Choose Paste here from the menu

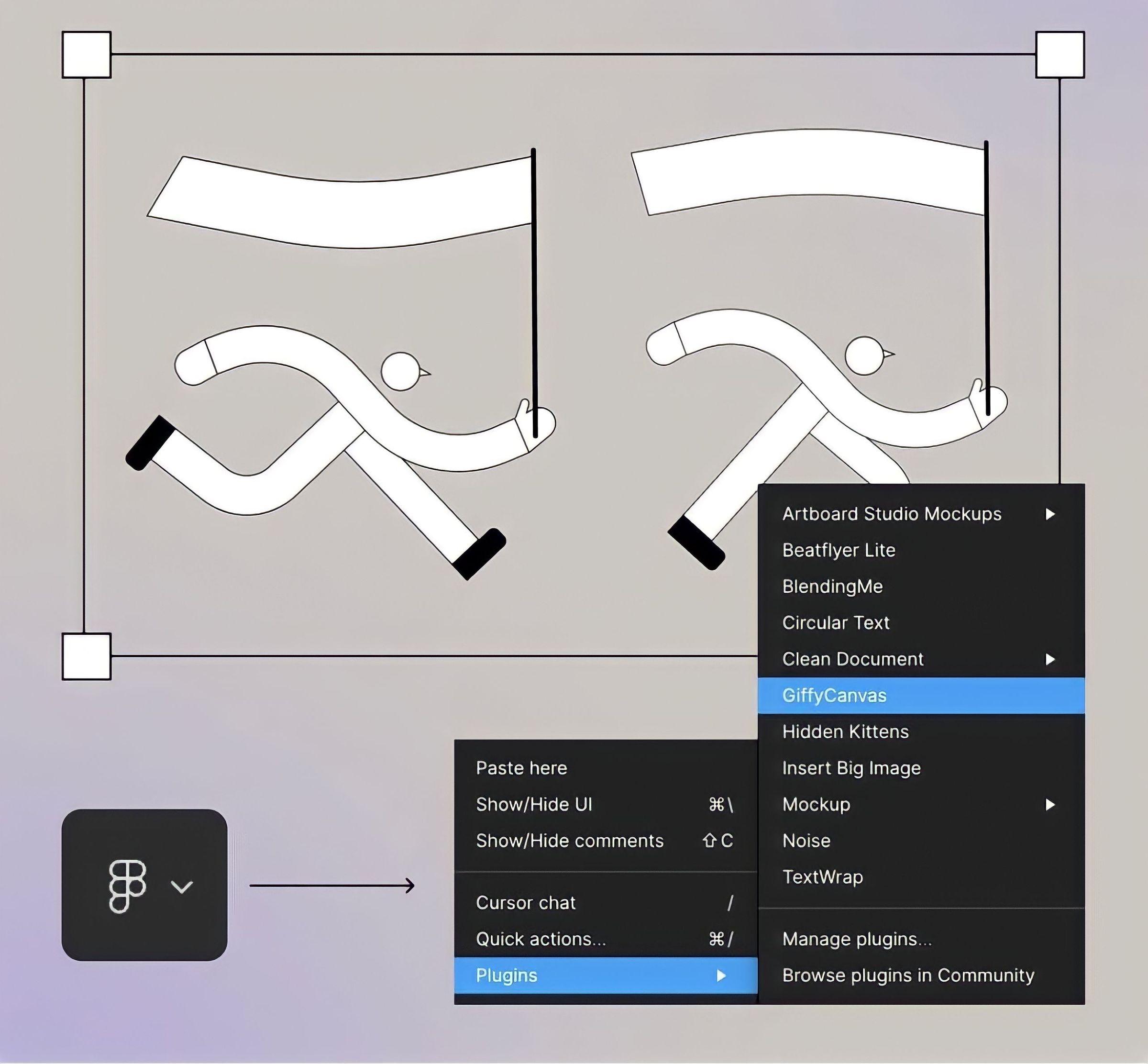521,768
